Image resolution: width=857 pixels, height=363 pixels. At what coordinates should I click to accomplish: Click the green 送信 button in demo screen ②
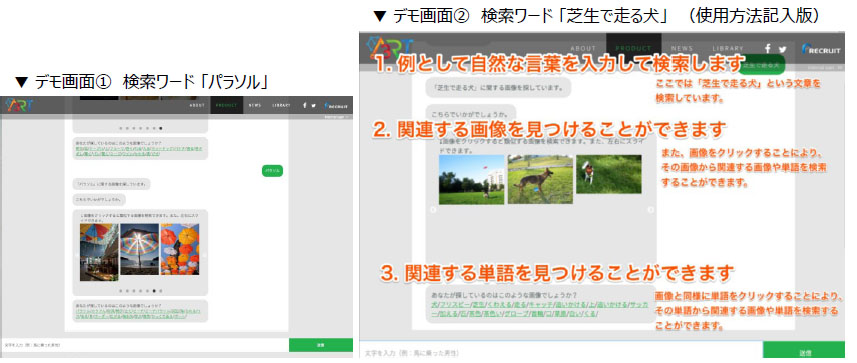[804, 352]
